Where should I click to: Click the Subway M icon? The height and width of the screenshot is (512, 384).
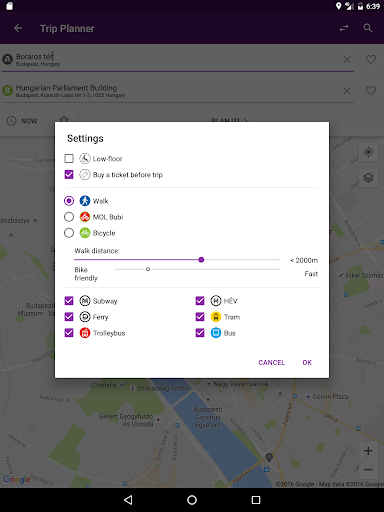(85, 301)
